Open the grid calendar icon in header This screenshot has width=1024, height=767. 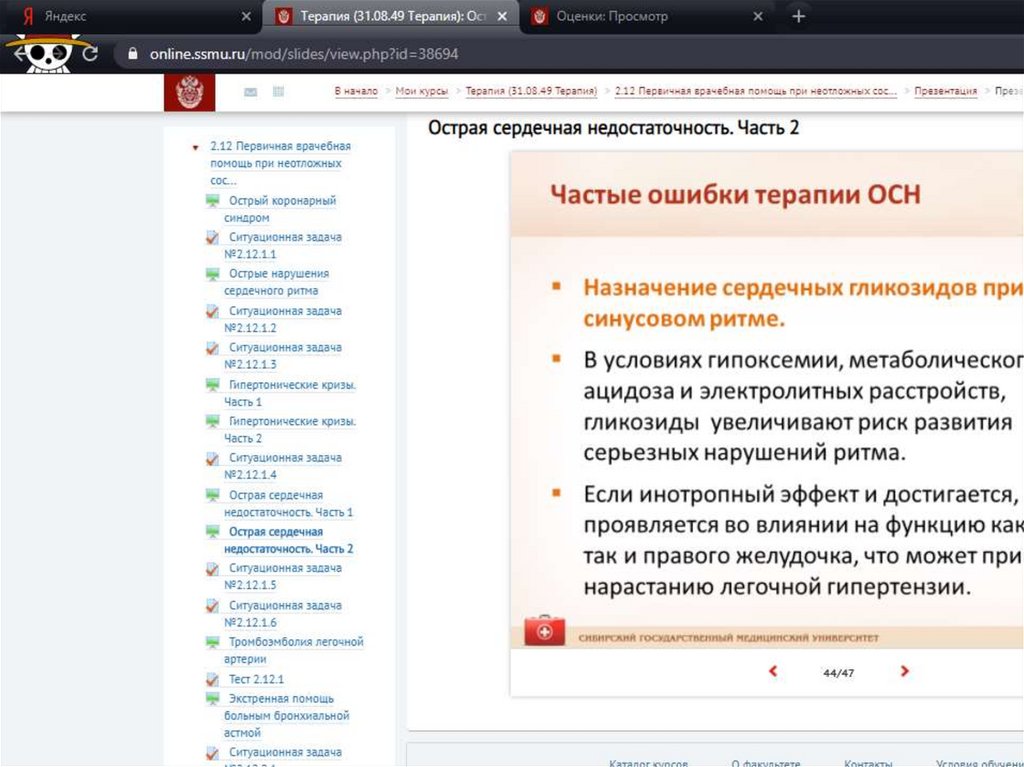278,91
